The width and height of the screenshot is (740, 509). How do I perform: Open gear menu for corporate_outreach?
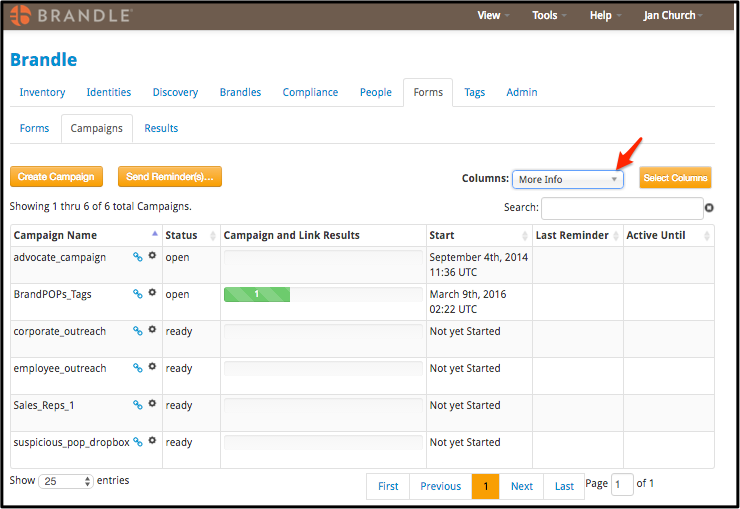pyautogui.click(x=152, y=329)
